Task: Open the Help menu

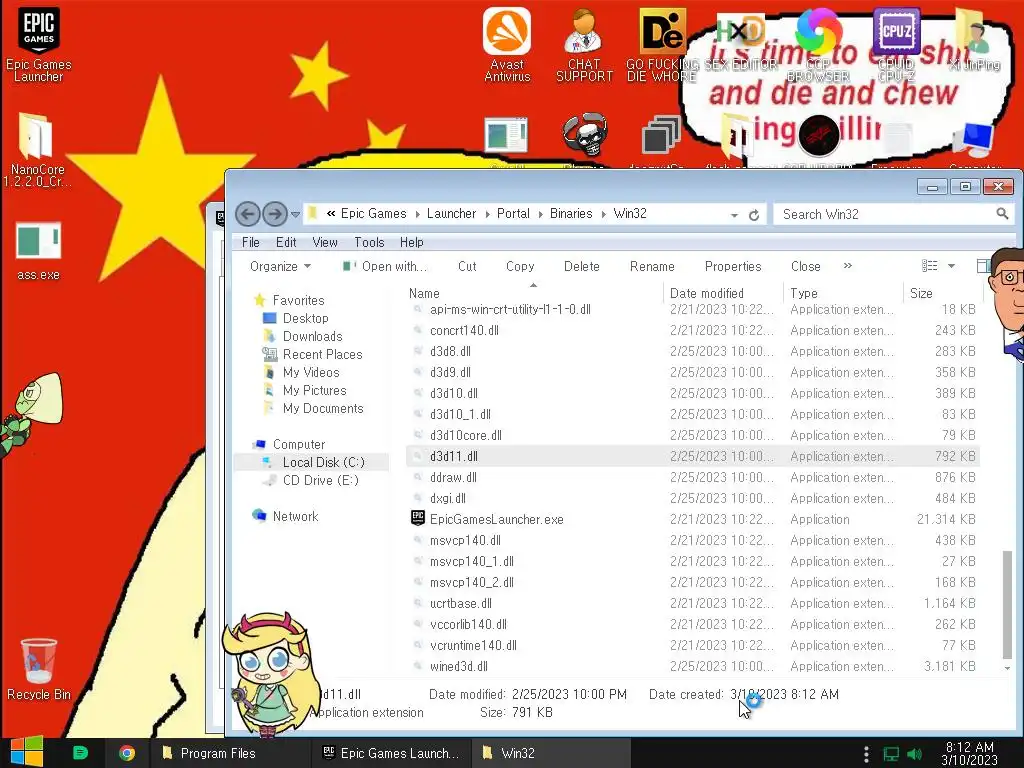Action: [411, 242]
